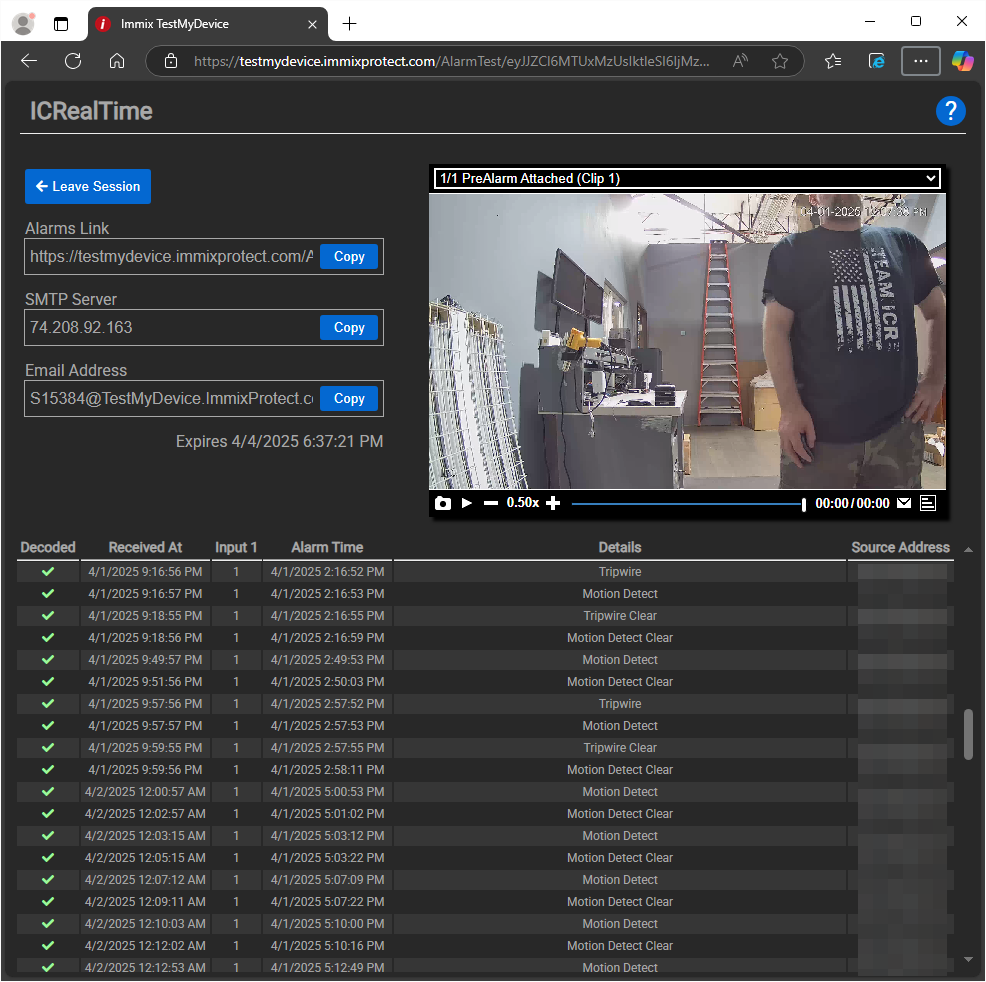Click the 0.50x playback speed label
The width and height of the screenshot is (986, 982).
(523, 503)
